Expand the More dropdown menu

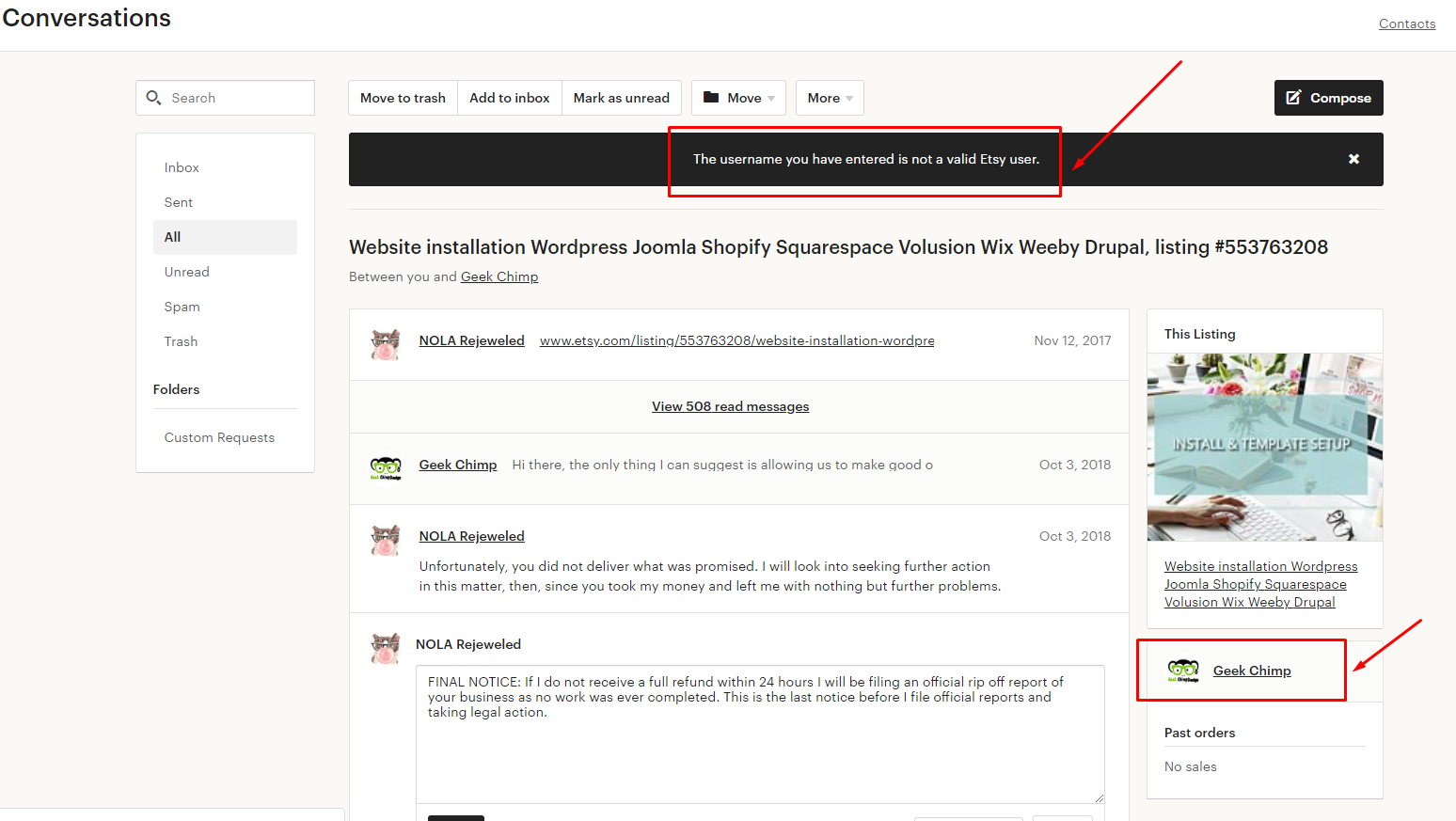coord(830,98)
